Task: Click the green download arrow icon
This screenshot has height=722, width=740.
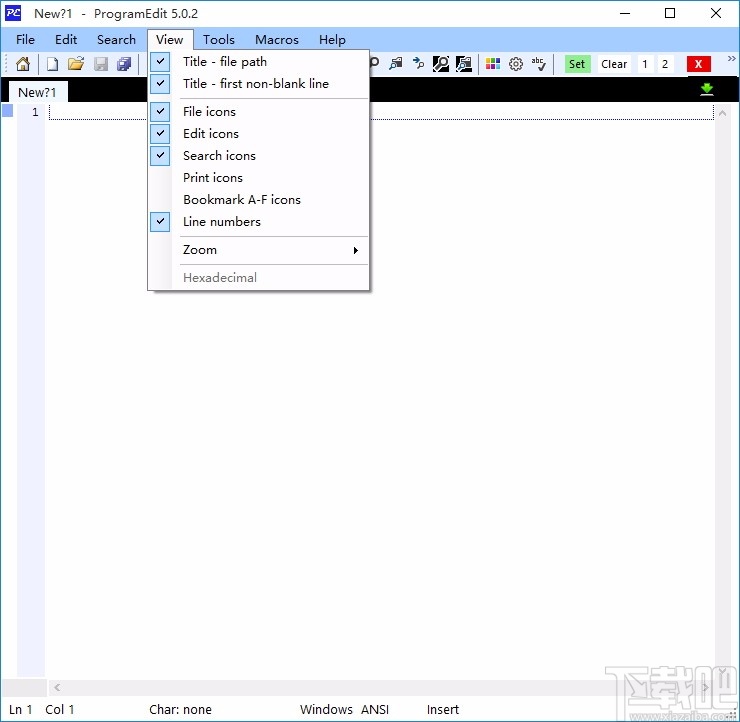Action: tap(706, 89)
